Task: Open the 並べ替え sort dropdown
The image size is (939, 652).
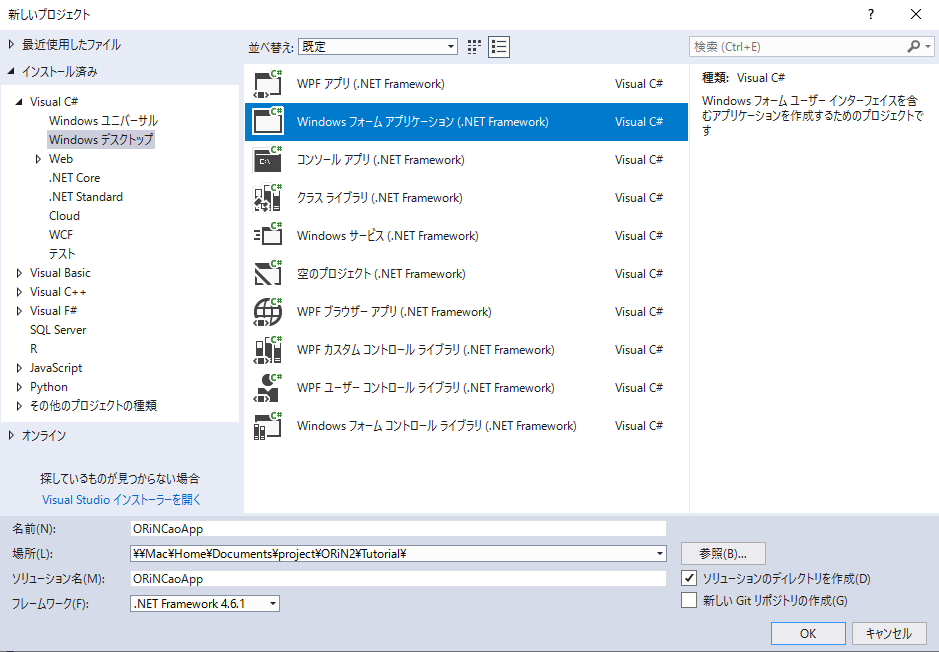Action: pyautogui.click(x=378, y=47)
